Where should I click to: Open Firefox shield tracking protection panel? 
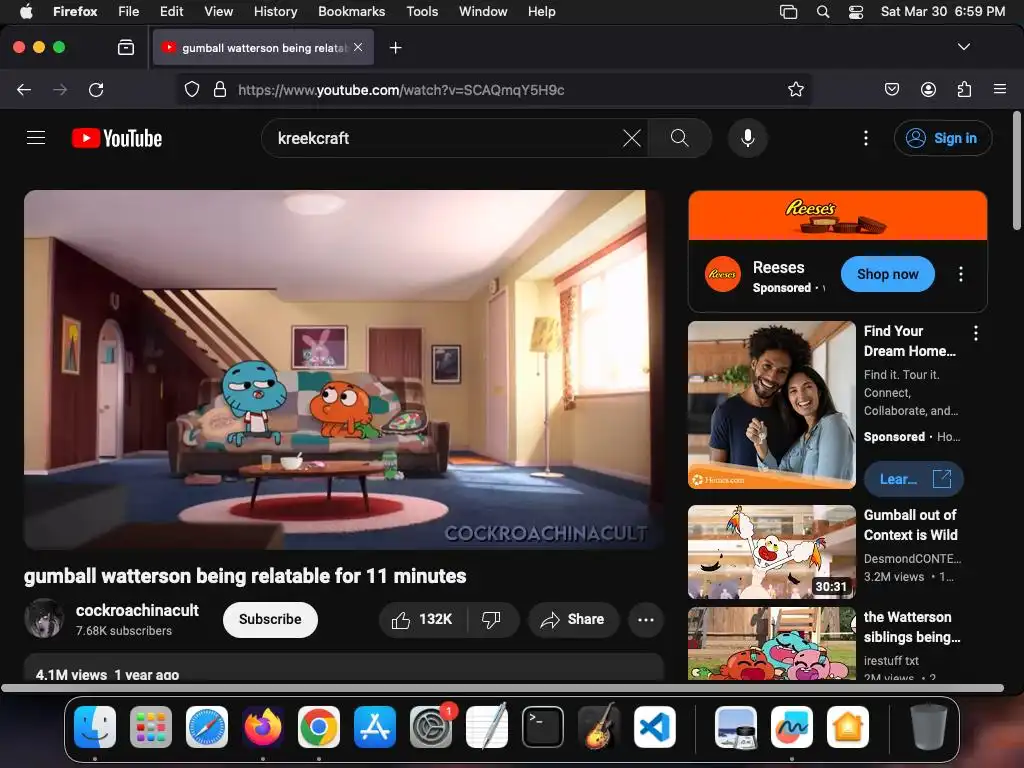[x=191, y=89]
